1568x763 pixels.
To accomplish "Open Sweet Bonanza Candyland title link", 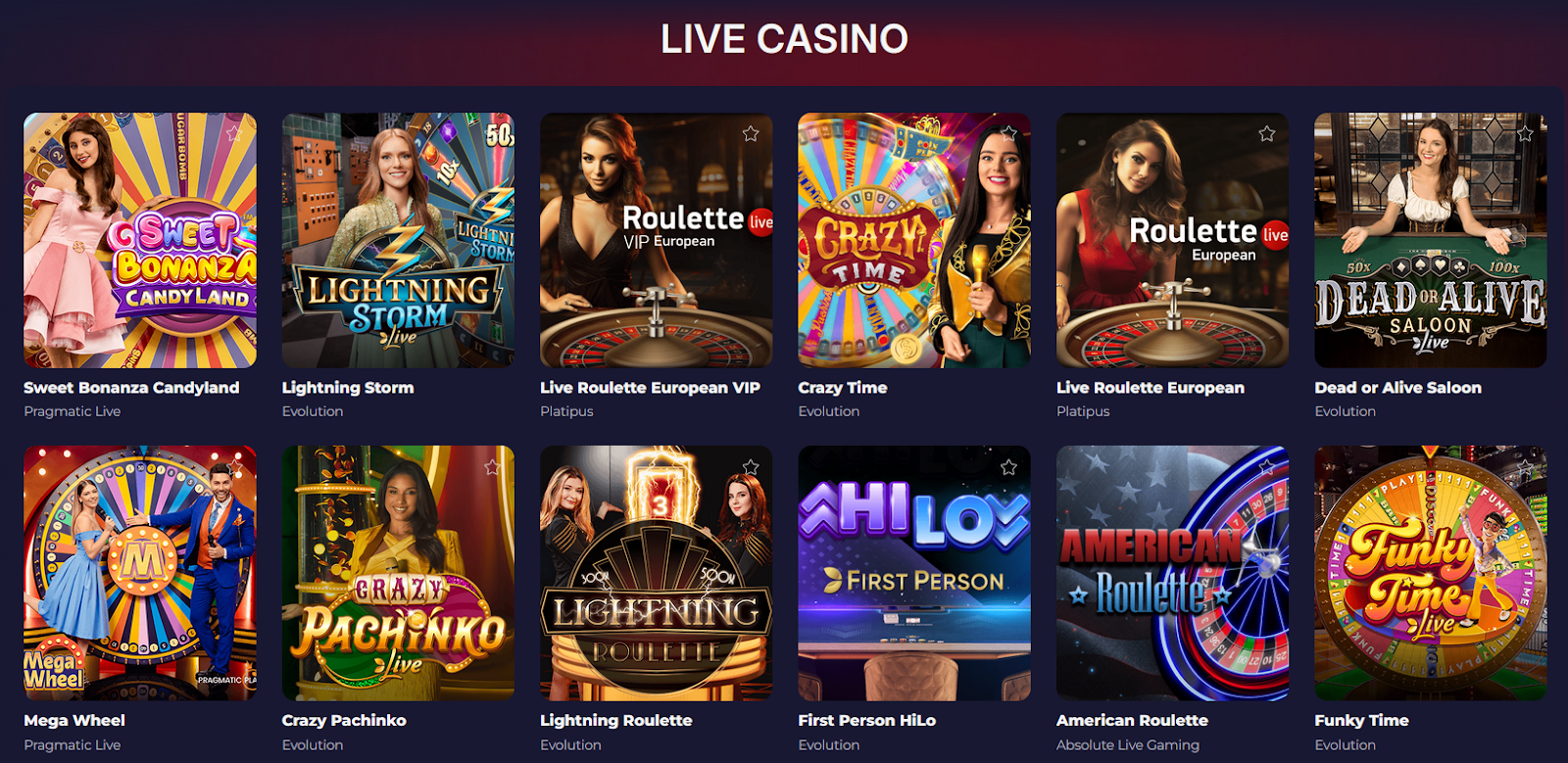I will pyautogui.click(x=131, y=388).
